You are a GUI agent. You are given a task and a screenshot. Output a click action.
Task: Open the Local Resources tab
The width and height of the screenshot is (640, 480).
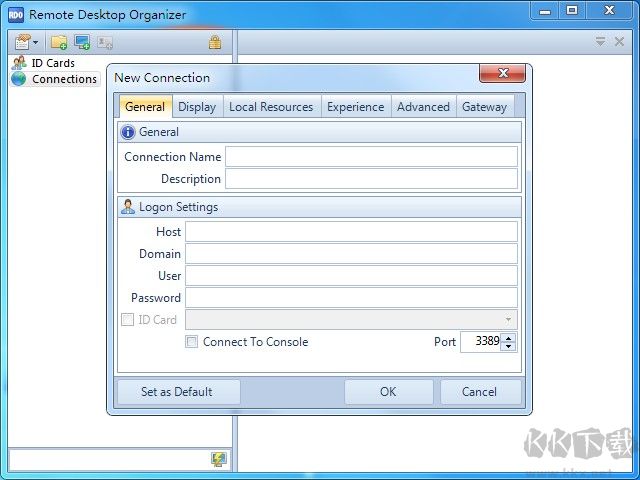[x=271, y=107]
